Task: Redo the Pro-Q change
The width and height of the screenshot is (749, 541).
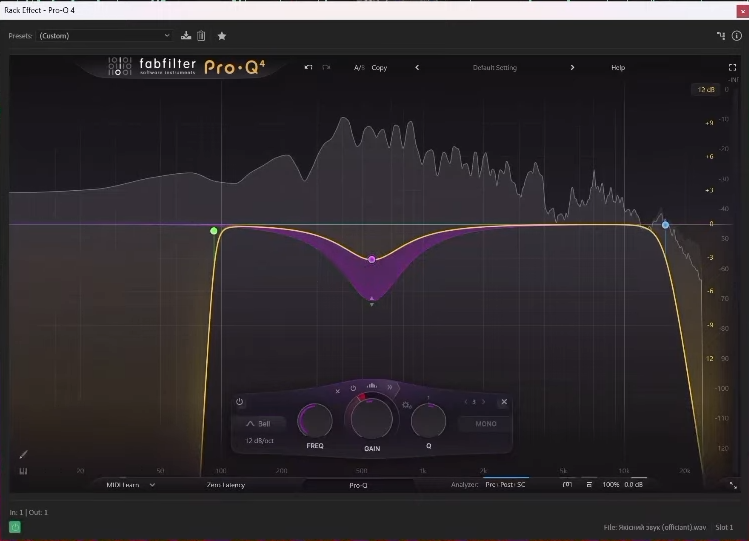Action: [326, 67]
